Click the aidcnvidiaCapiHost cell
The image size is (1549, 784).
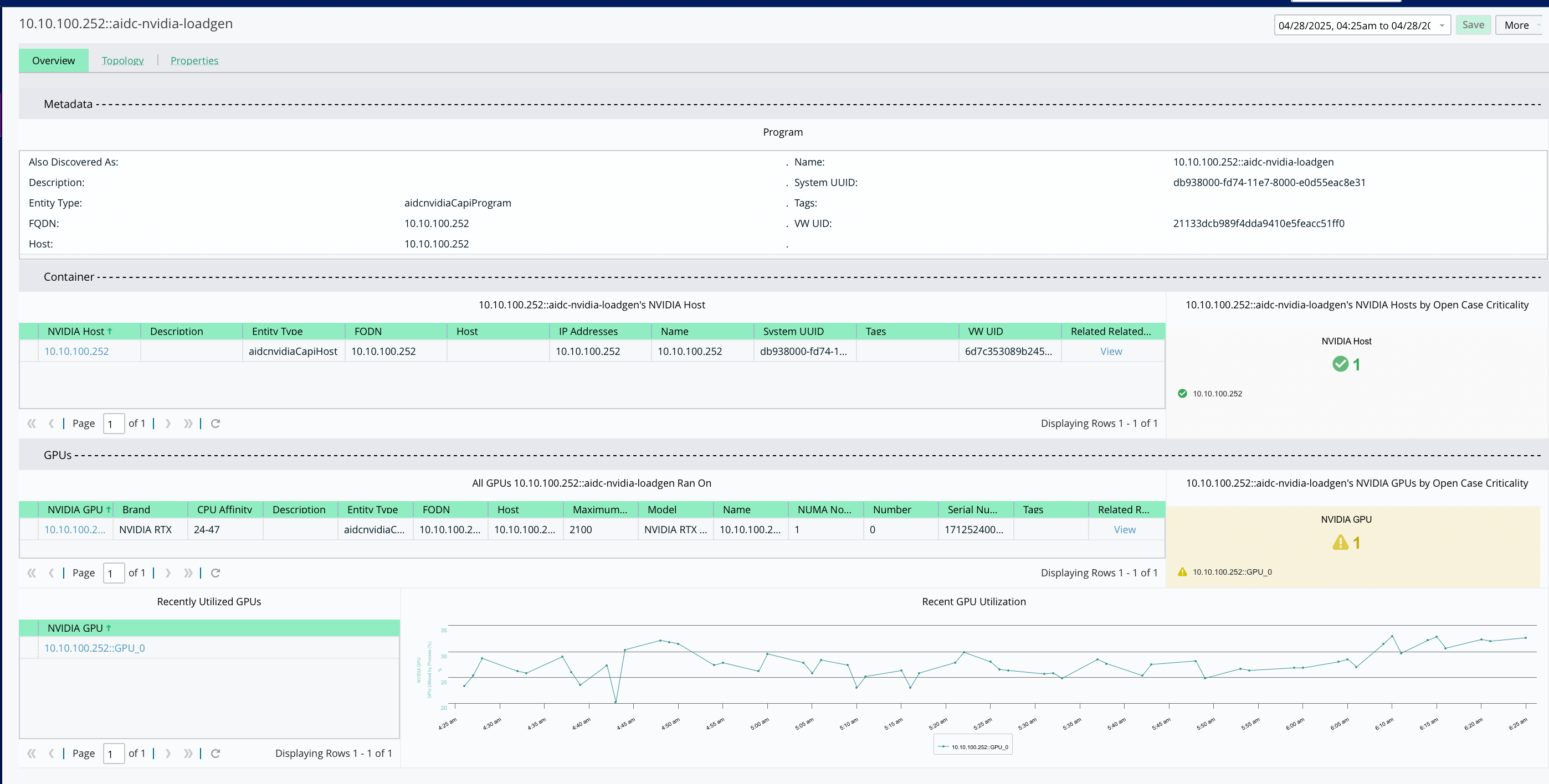(x=293, y=352)
